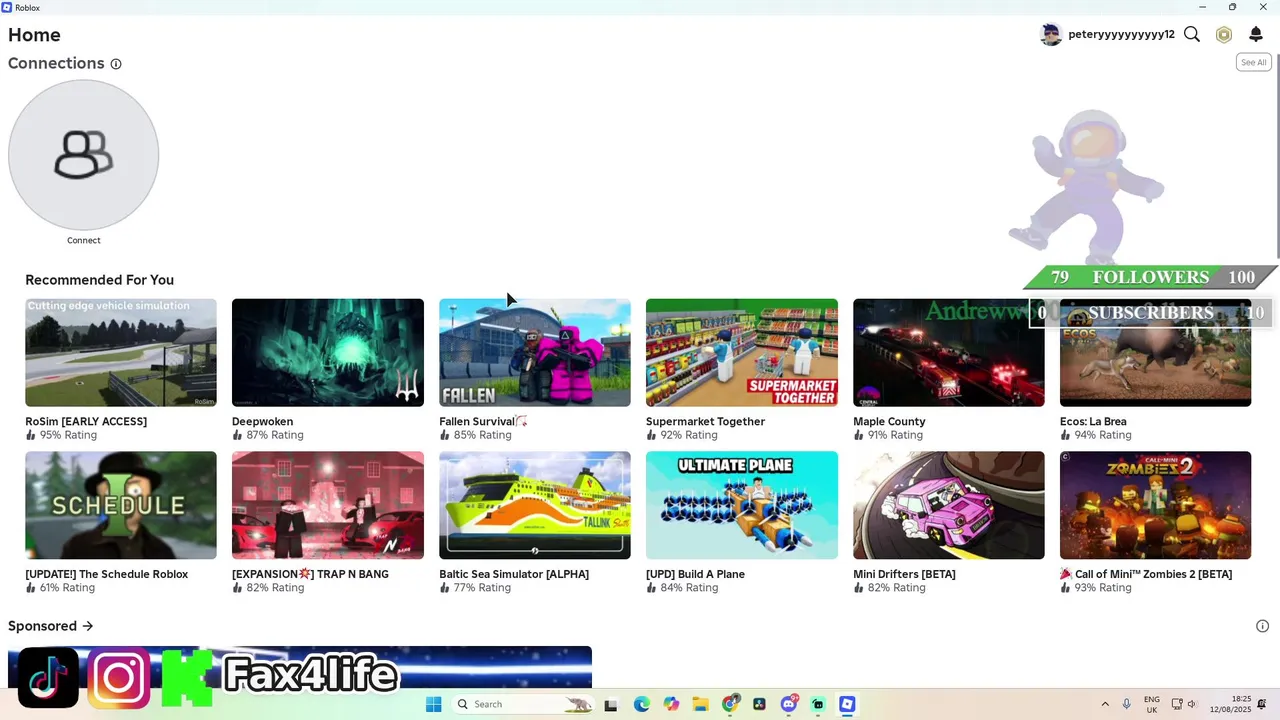
Task: Click the 'RoSim [EARLY ACCESS]' title text
Action: pyautogui.click(x=86, y=422)
